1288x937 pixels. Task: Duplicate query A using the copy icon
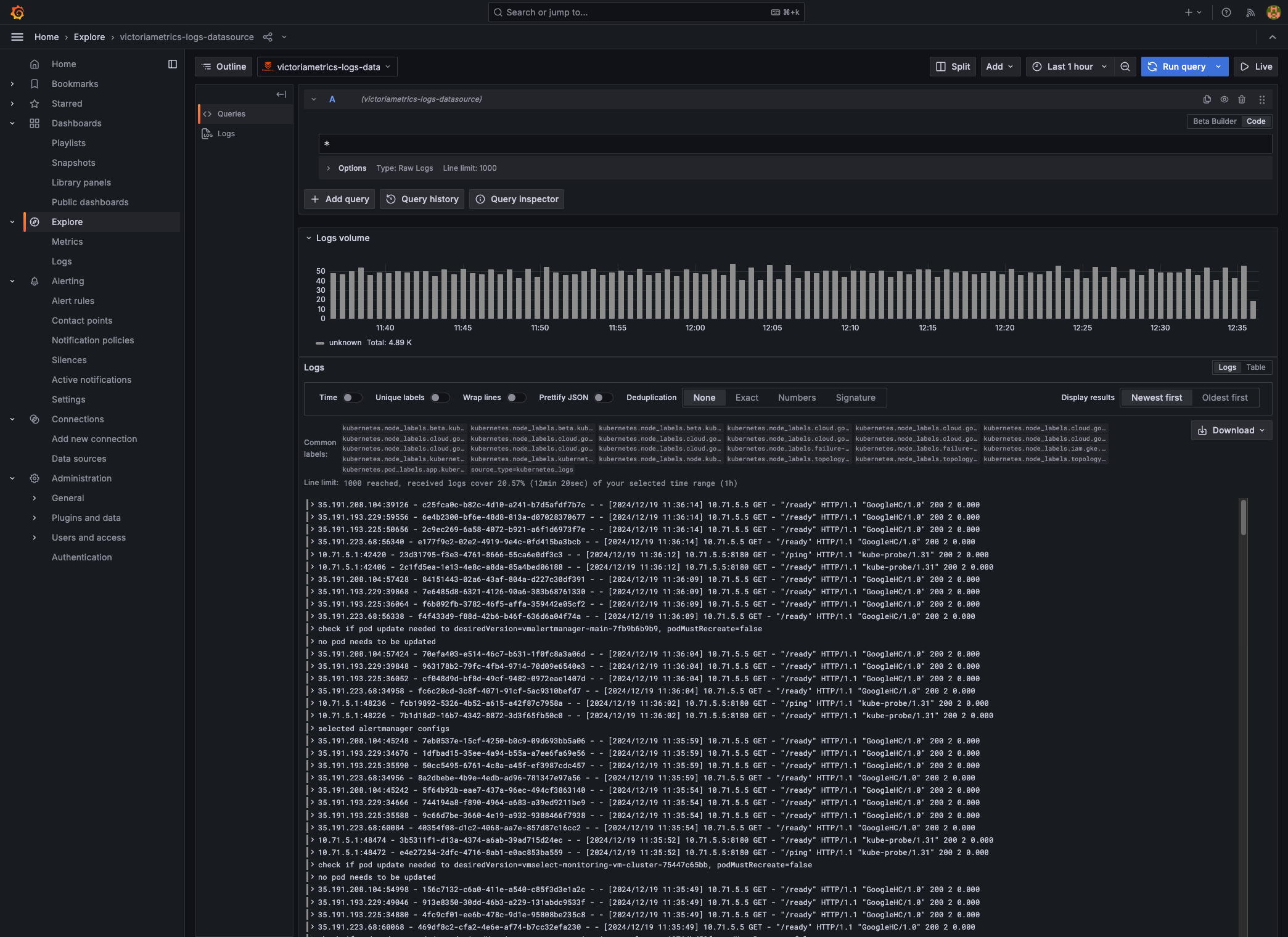tap(1207, 99)
